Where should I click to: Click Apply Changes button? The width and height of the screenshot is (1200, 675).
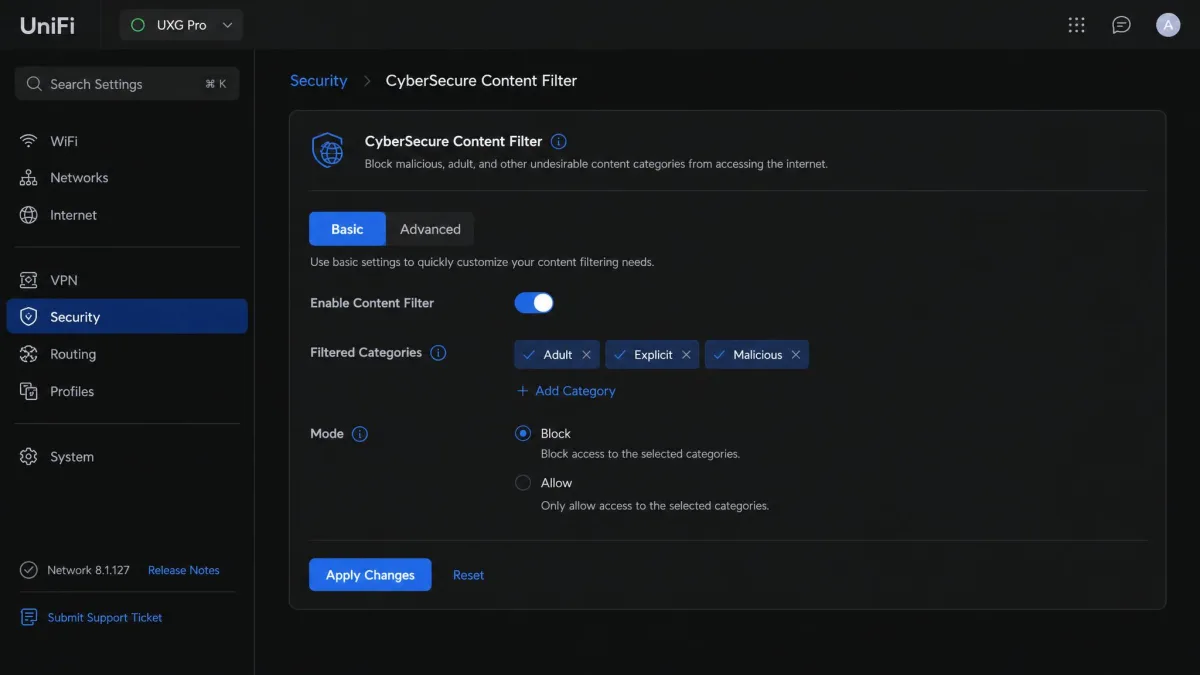370,575
